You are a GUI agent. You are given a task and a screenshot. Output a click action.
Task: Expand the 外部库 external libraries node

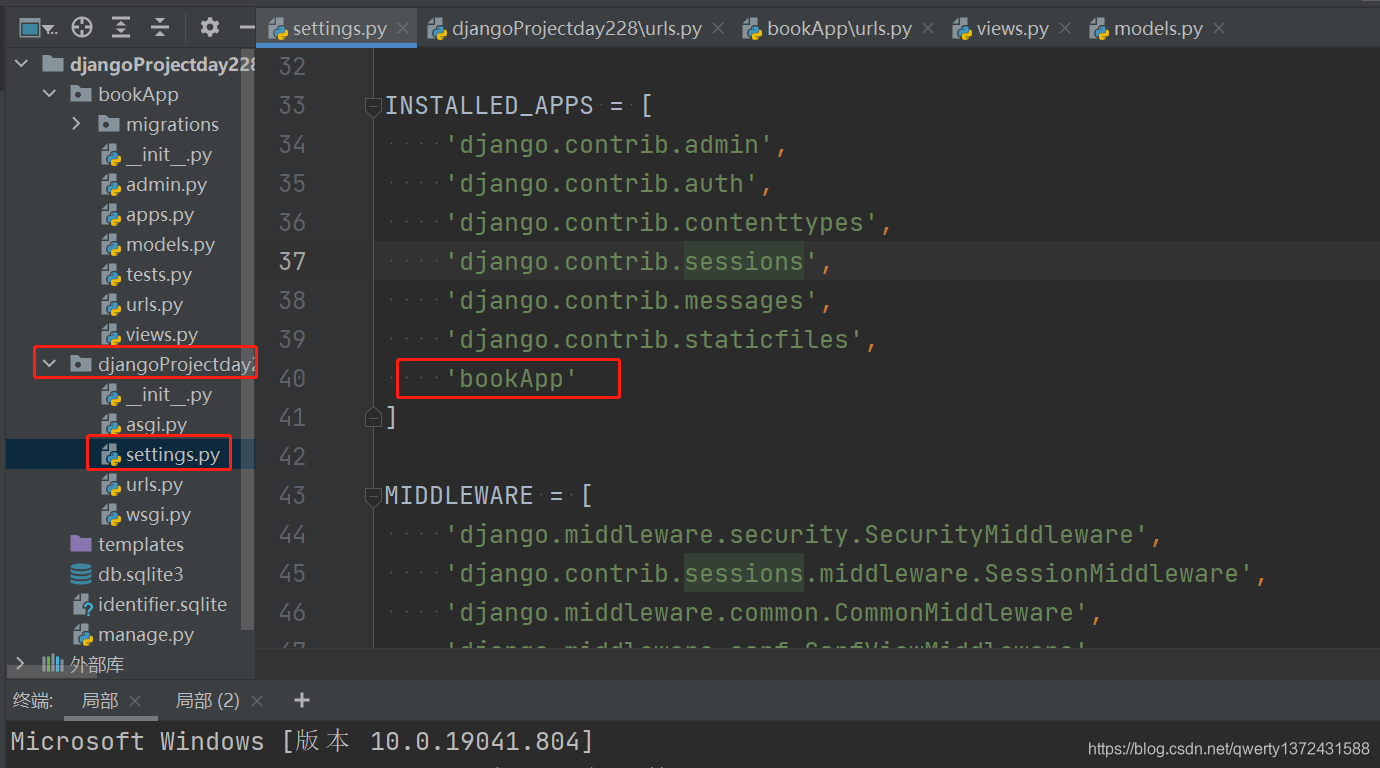pyautogui.click(x=21, y=664)
